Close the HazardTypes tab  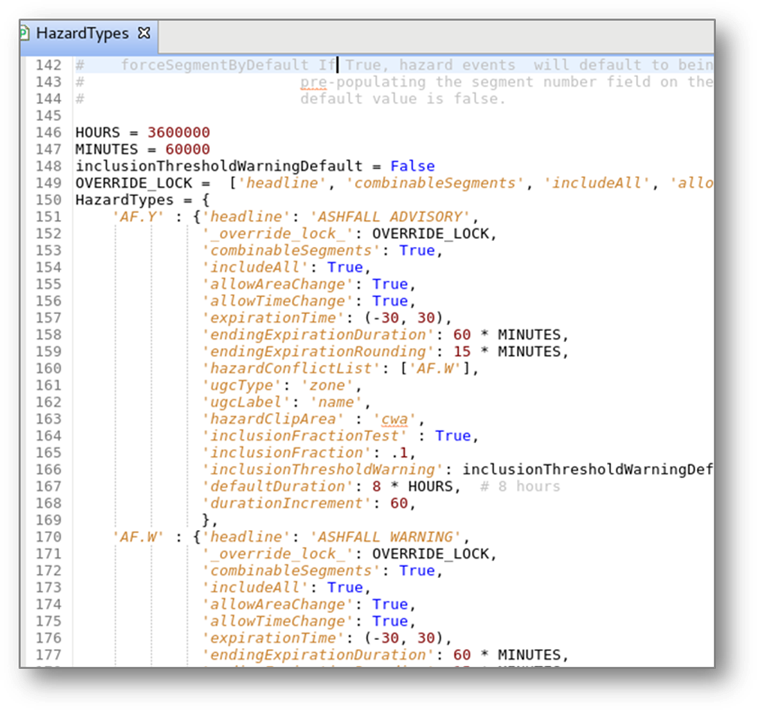click(144, 33)
